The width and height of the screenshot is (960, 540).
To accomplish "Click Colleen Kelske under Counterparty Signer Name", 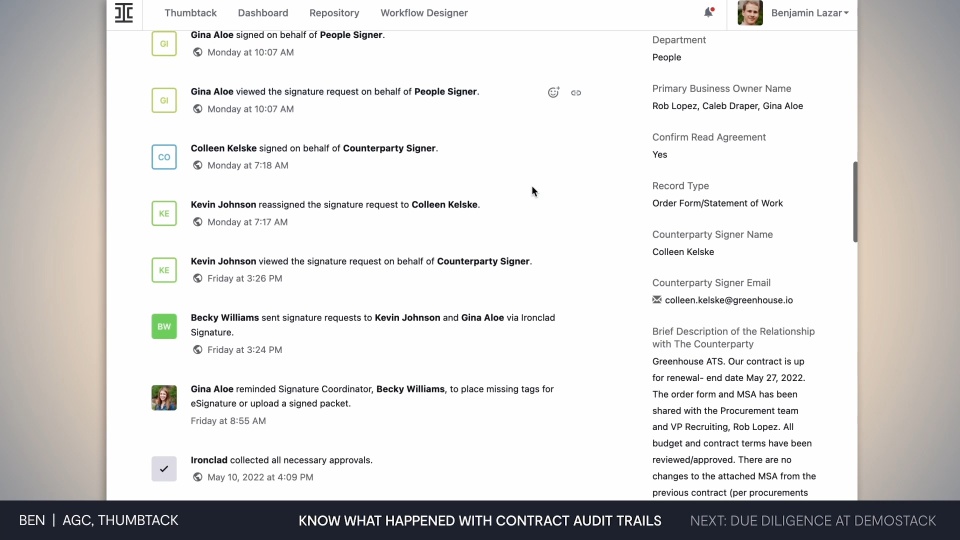I will tap(683, 252).
